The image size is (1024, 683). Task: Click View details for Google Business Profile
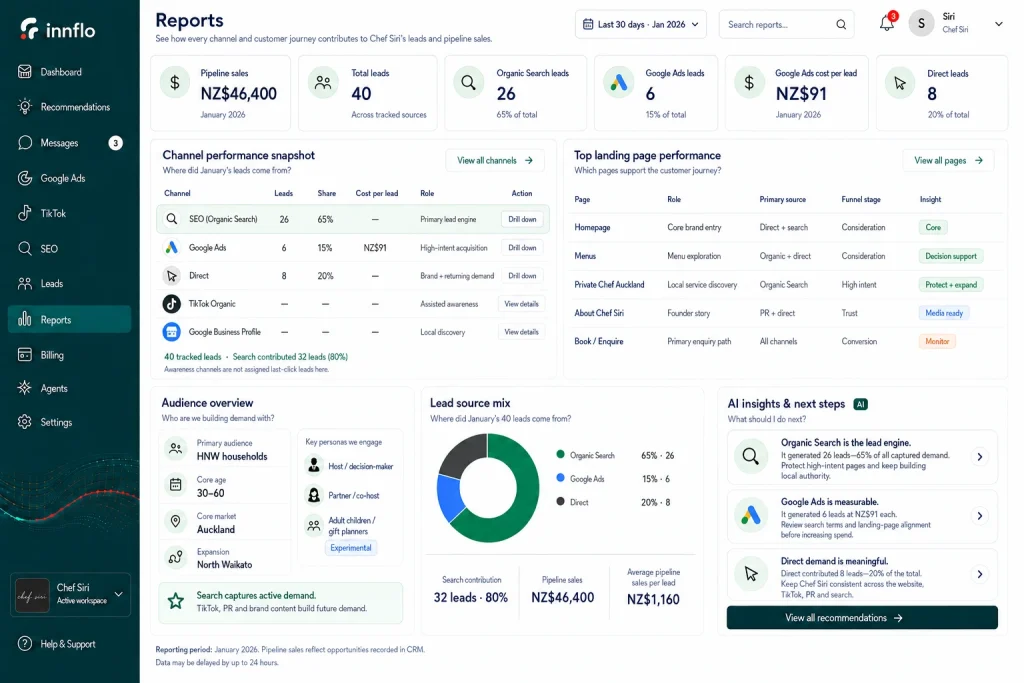click(521, 332)
